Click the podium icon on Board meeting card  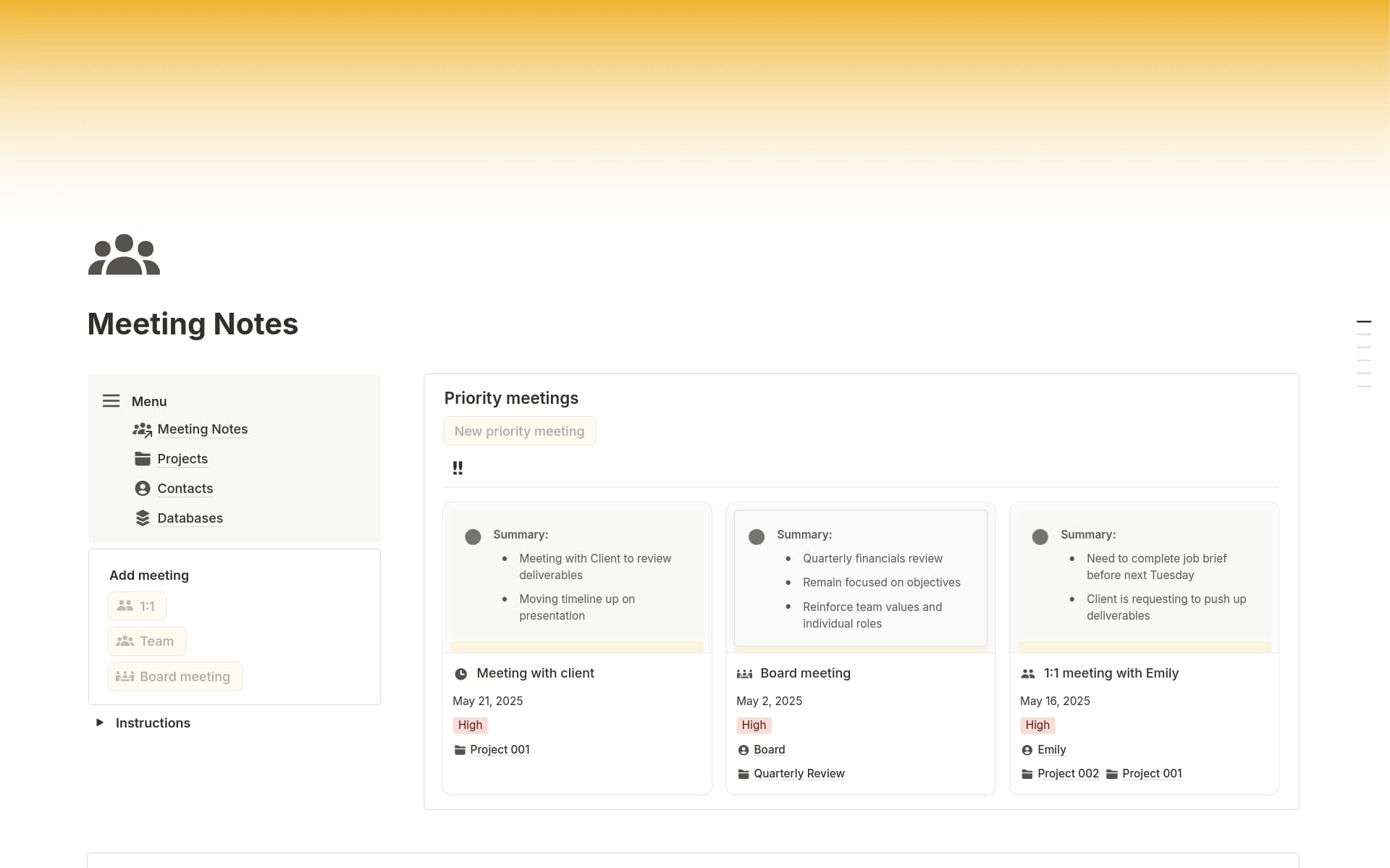[x=745, y=673]
